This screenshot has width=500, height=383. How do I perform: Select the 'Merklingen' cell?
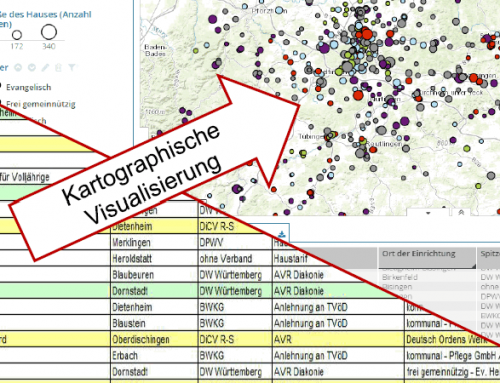coord(154,242)
